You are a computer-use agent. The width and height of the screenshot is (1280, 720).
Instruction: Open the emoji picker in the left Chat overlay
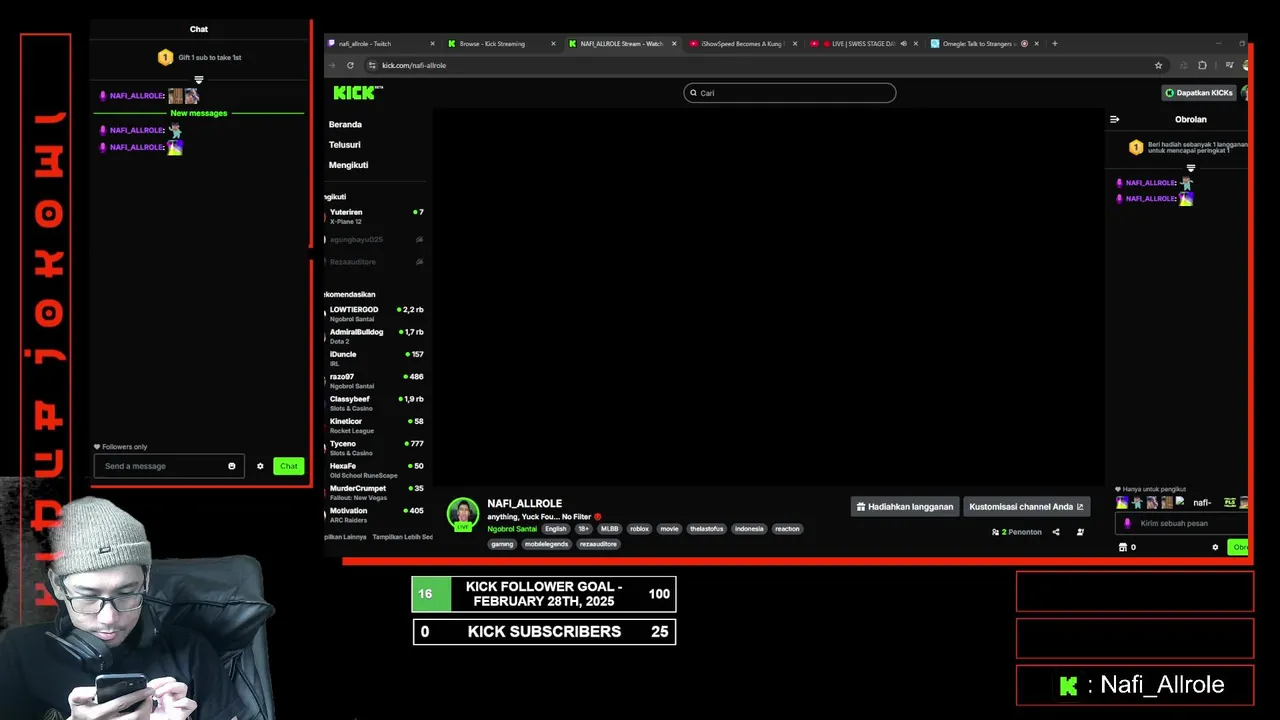232,466
